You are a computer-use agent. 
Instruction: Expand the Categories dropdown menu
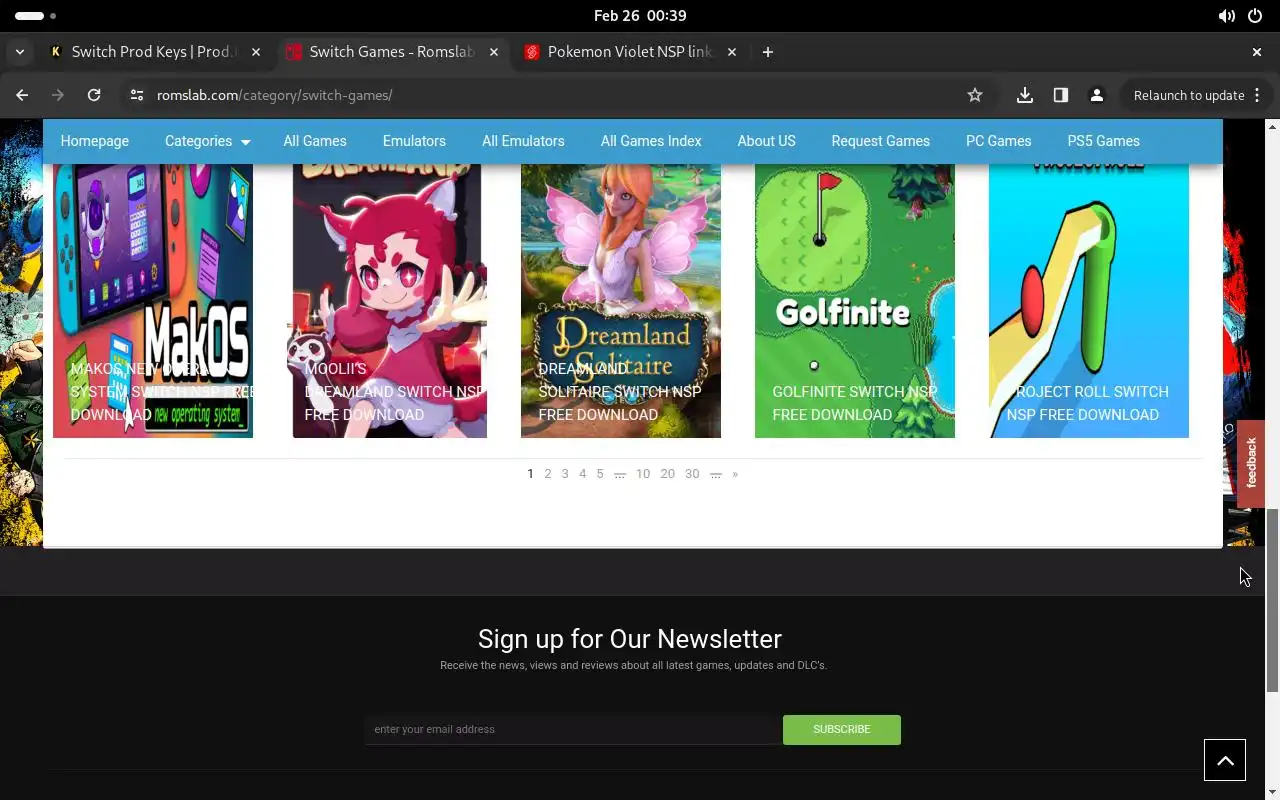click(207, 141)
